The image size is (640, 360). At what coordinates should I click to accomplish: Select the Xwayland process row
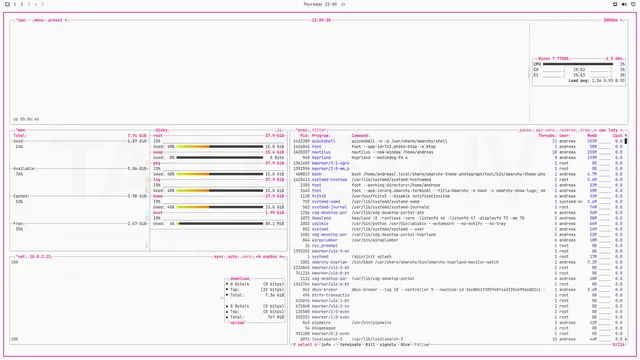(x=458, y=218)
